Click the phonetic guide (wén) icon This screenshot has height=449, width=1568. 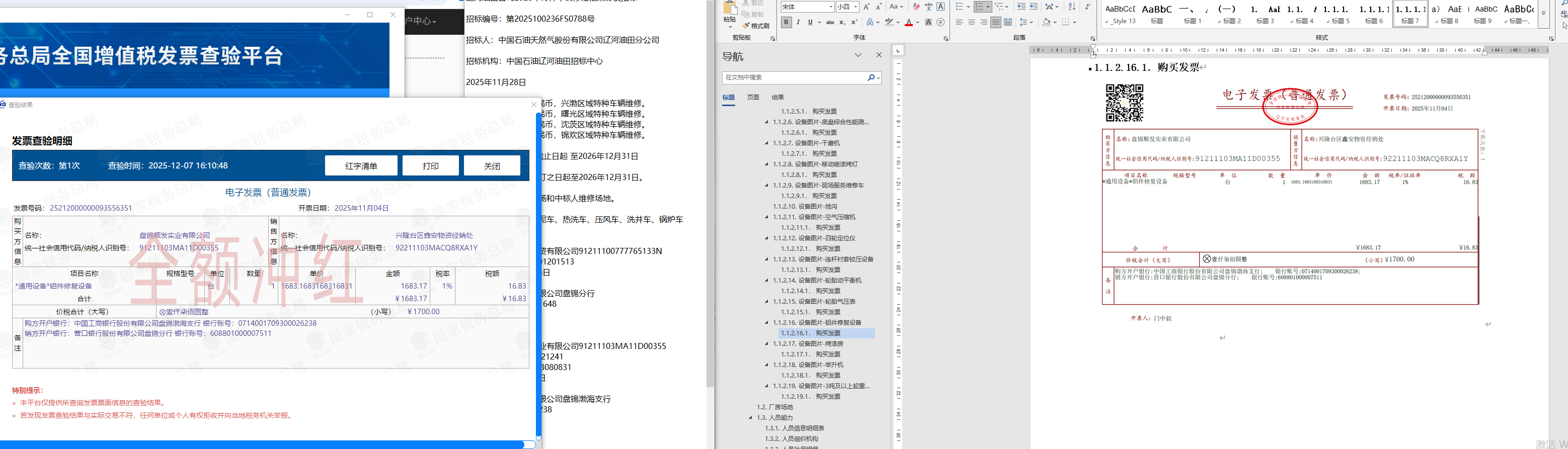coord(928,7)
